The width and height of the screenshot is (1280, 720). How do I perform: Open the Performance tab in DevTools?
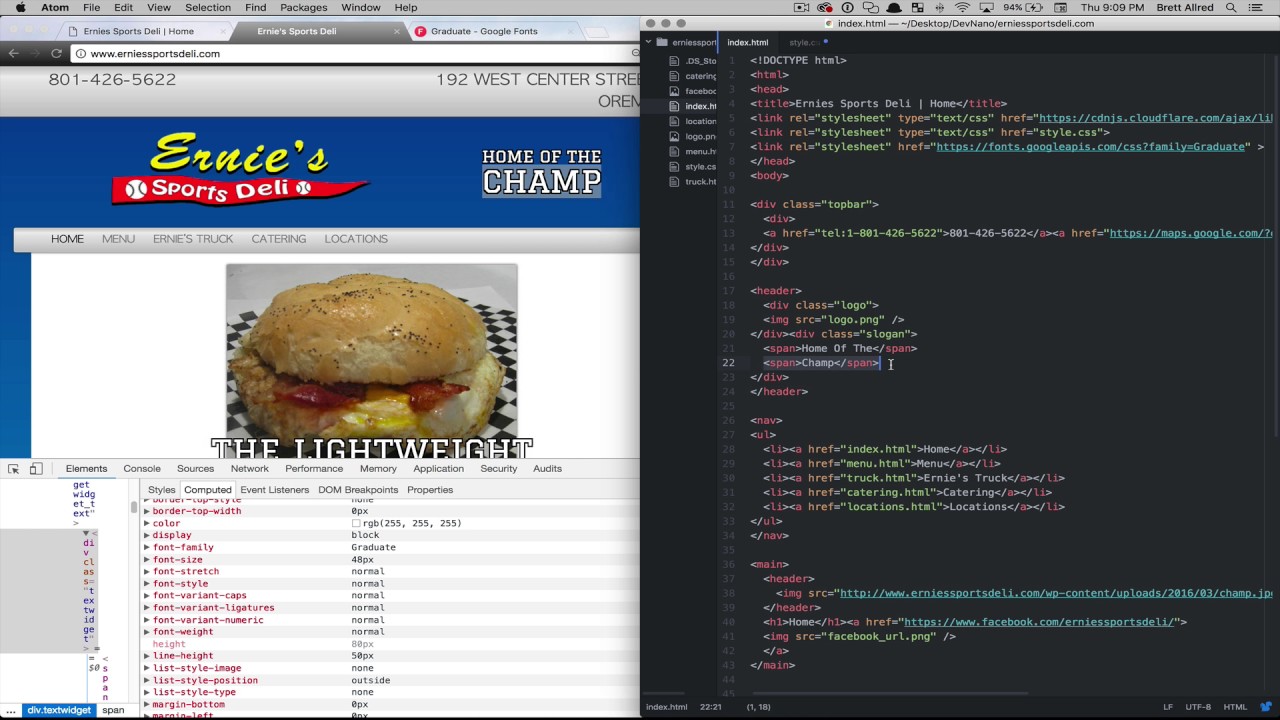click(314, 468)
